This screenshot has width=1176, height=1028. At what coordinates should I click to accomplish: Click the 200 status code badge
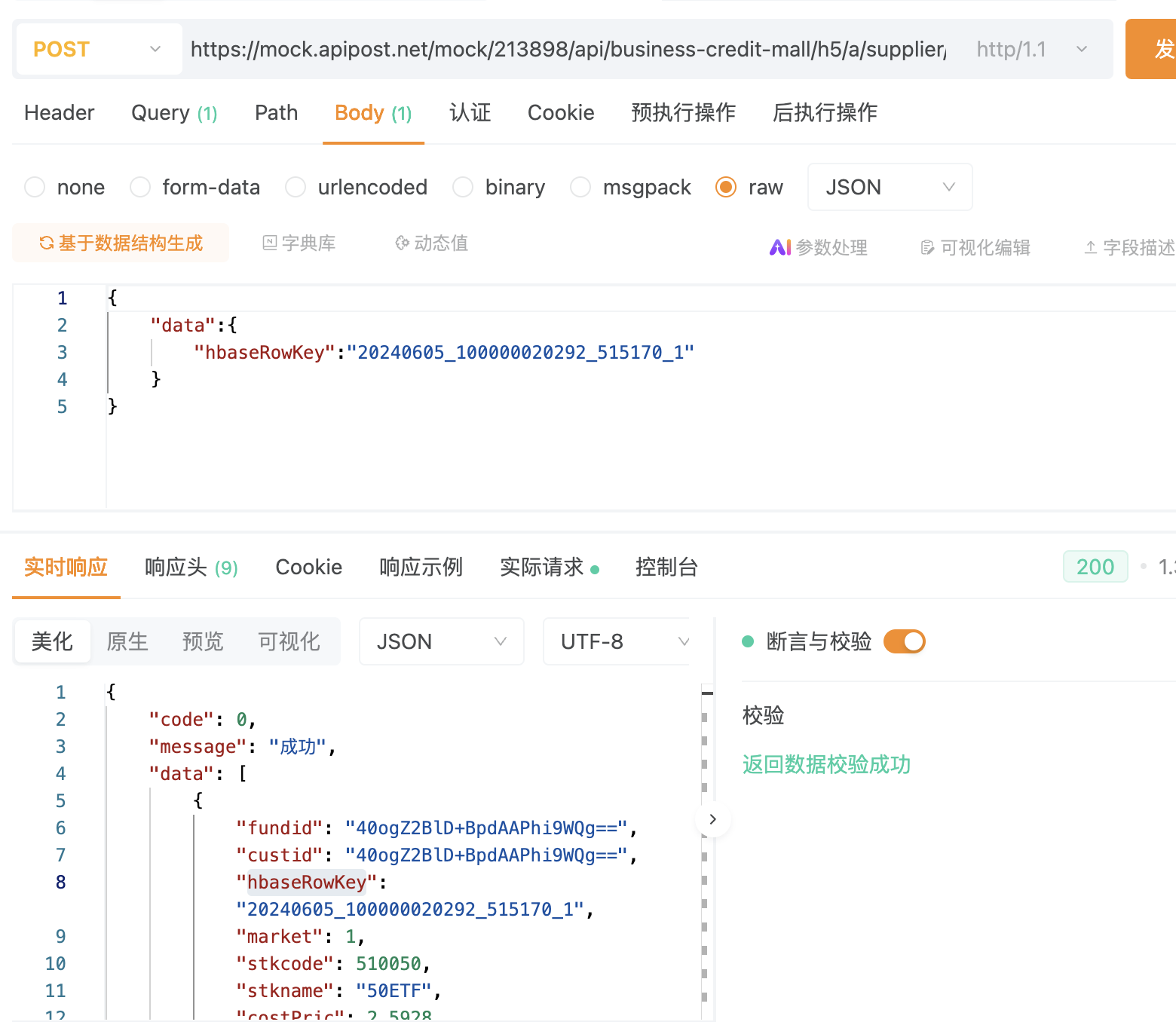click(x=1095, y=567)
